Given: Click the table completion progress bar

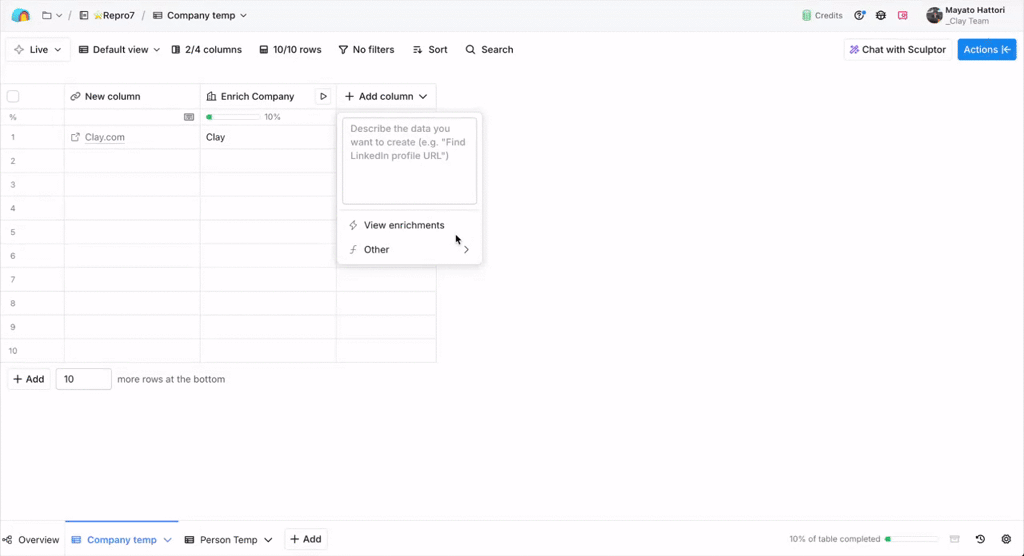Looking at the screenshot, I should point(910,540).
